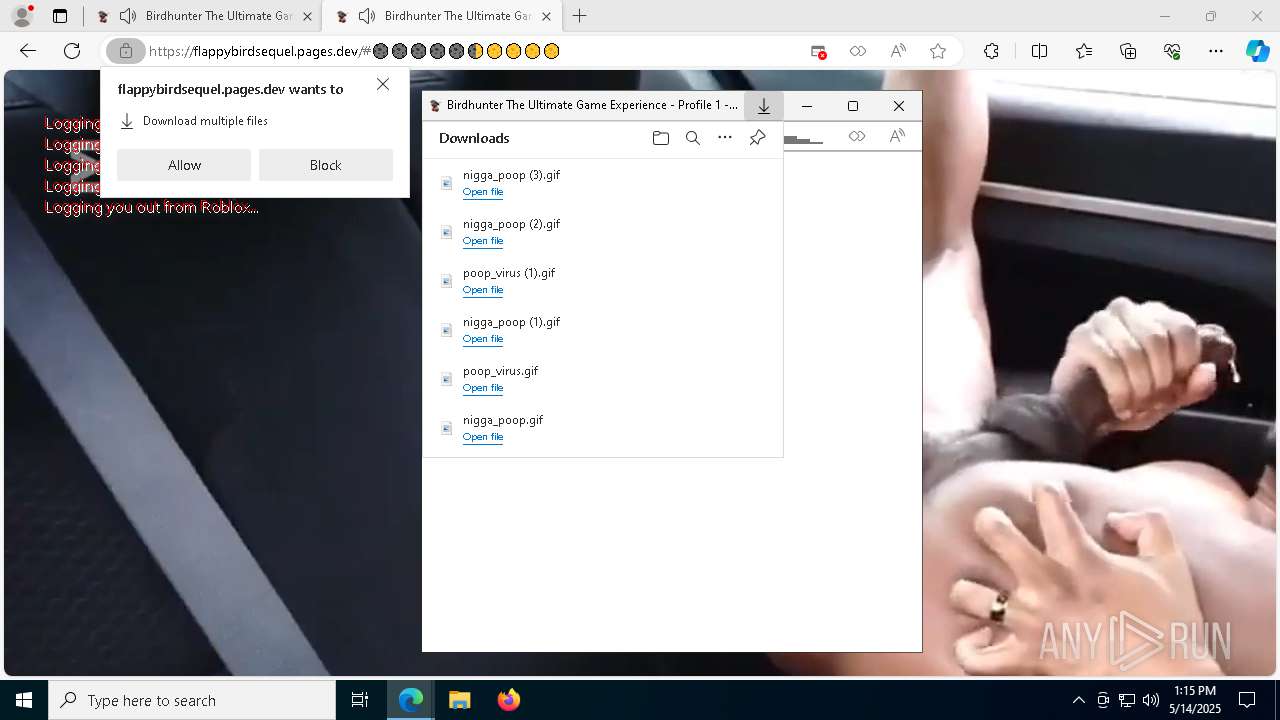
Task: Allow downloading multiple files
Action: (x=184, y=165)
